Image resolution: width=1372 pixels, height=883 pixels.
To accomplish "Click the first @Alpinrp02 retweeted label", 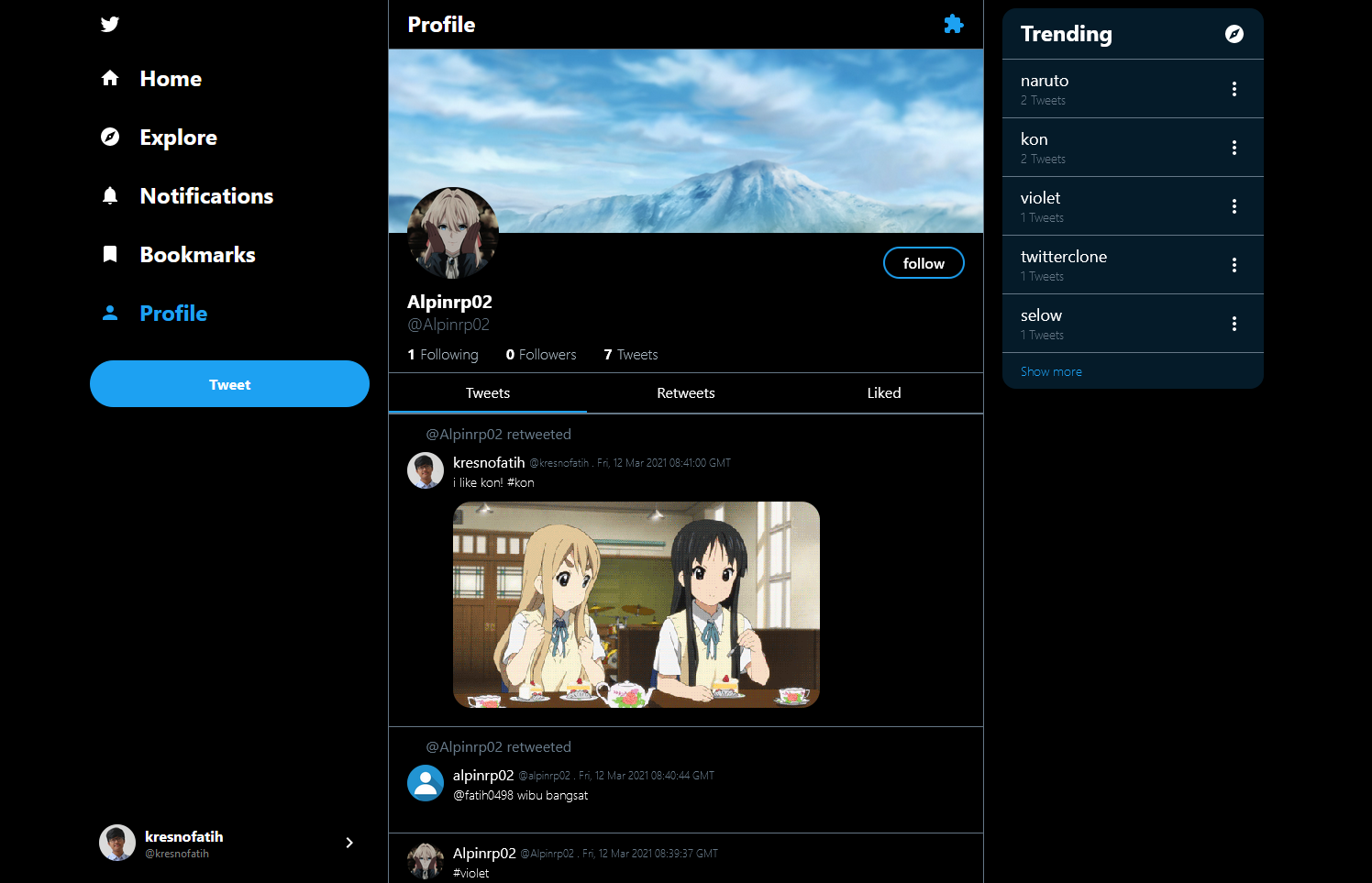I will coord(498,435).
